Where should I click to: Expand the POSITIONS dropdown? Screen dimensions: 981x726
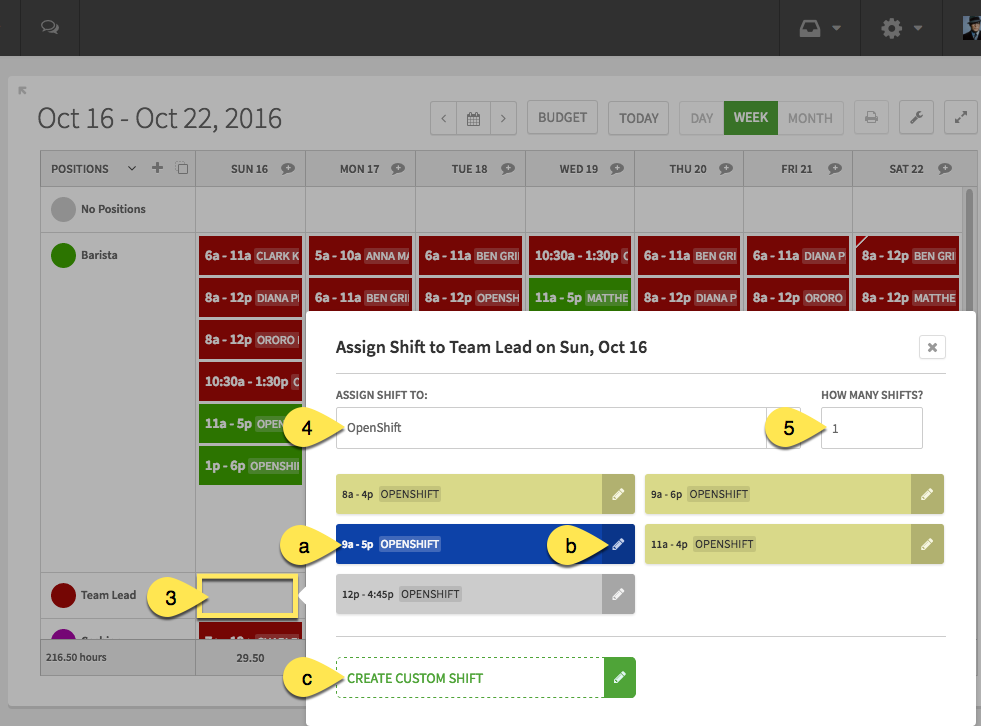(132, 168)
